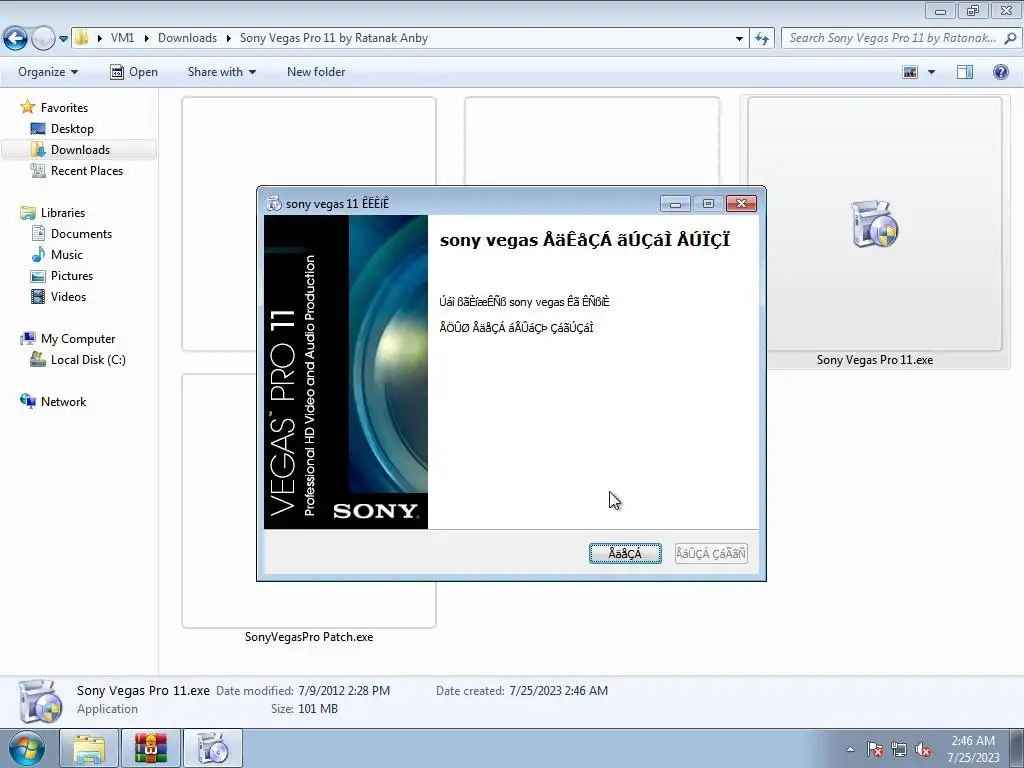Click the greyed-out second installer dialog button

tap(711, 553)
